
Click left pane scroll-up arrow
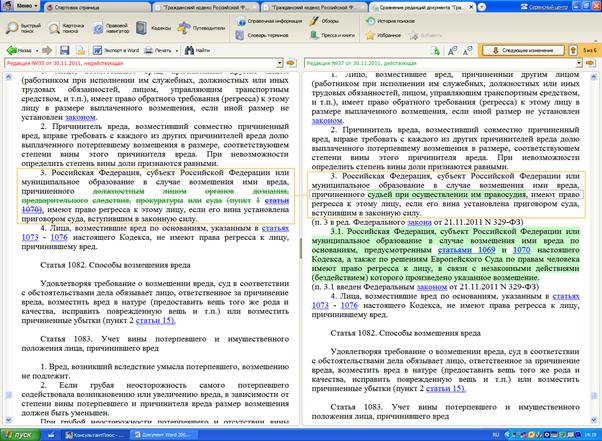point(8,77)
